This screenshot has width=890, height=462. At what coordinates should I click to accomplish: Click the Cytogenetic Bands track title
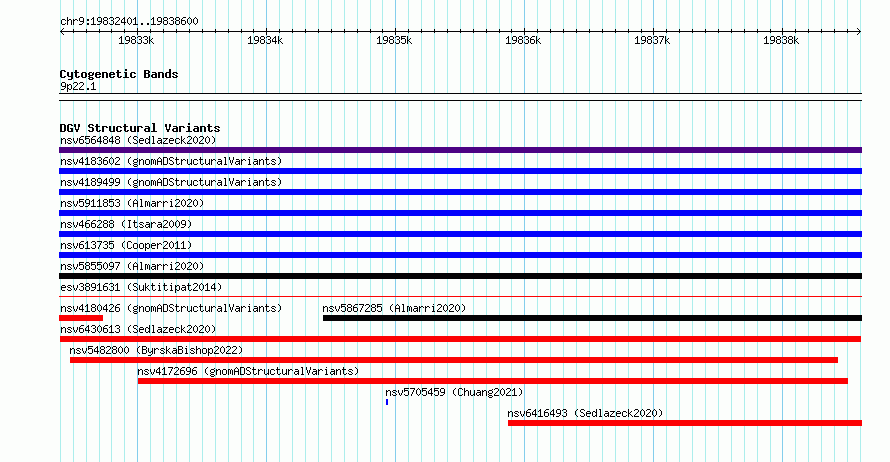(119, 74)
